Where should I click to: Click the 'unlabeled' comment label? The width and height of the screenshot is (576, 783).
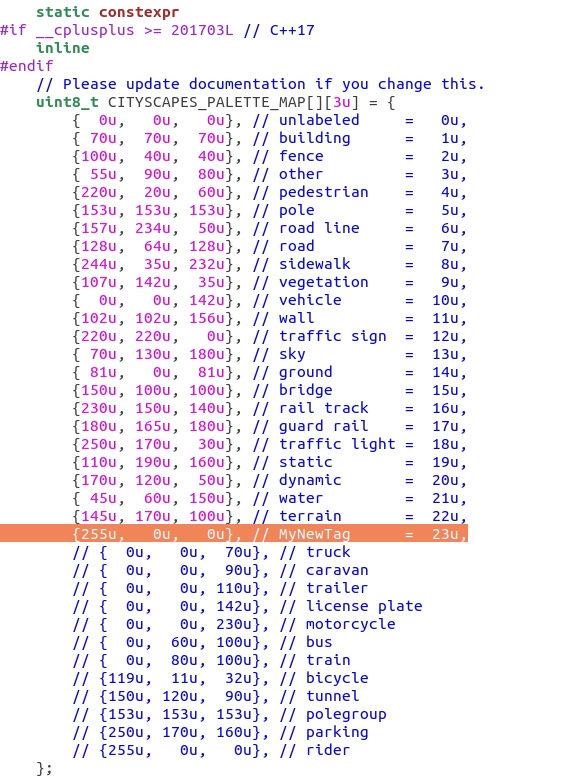click(319, 120)
